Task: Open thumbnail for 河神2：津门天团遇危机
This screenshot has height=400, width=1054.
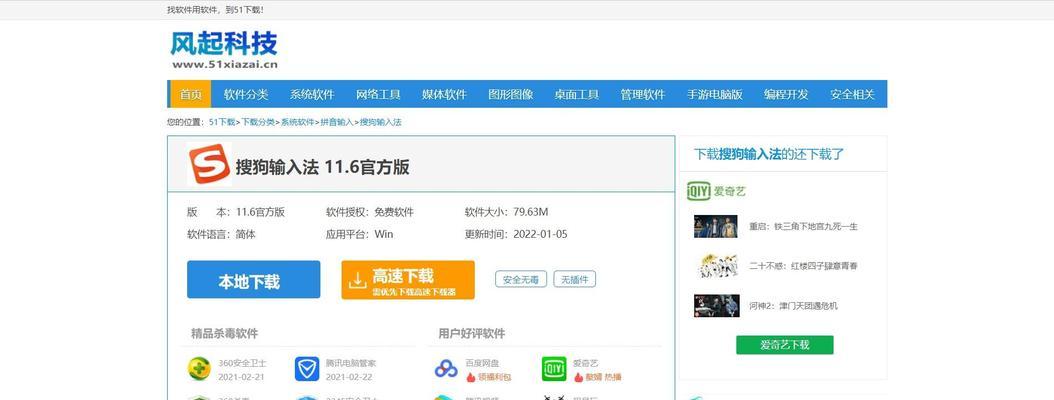Action: tap(717, 306)
